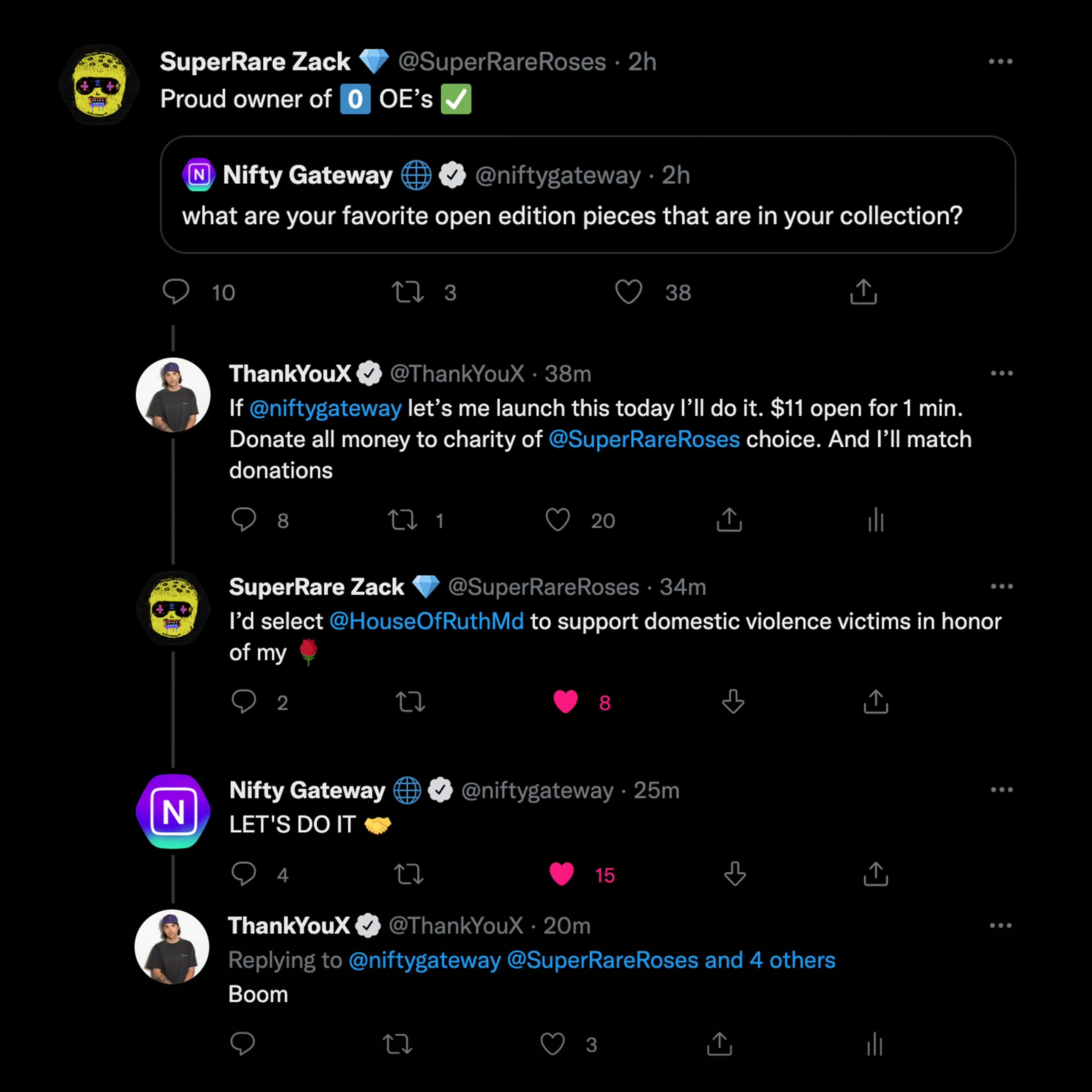
Task: Reply to SuperRare Zack's top tweet
Action: point(176,292)
